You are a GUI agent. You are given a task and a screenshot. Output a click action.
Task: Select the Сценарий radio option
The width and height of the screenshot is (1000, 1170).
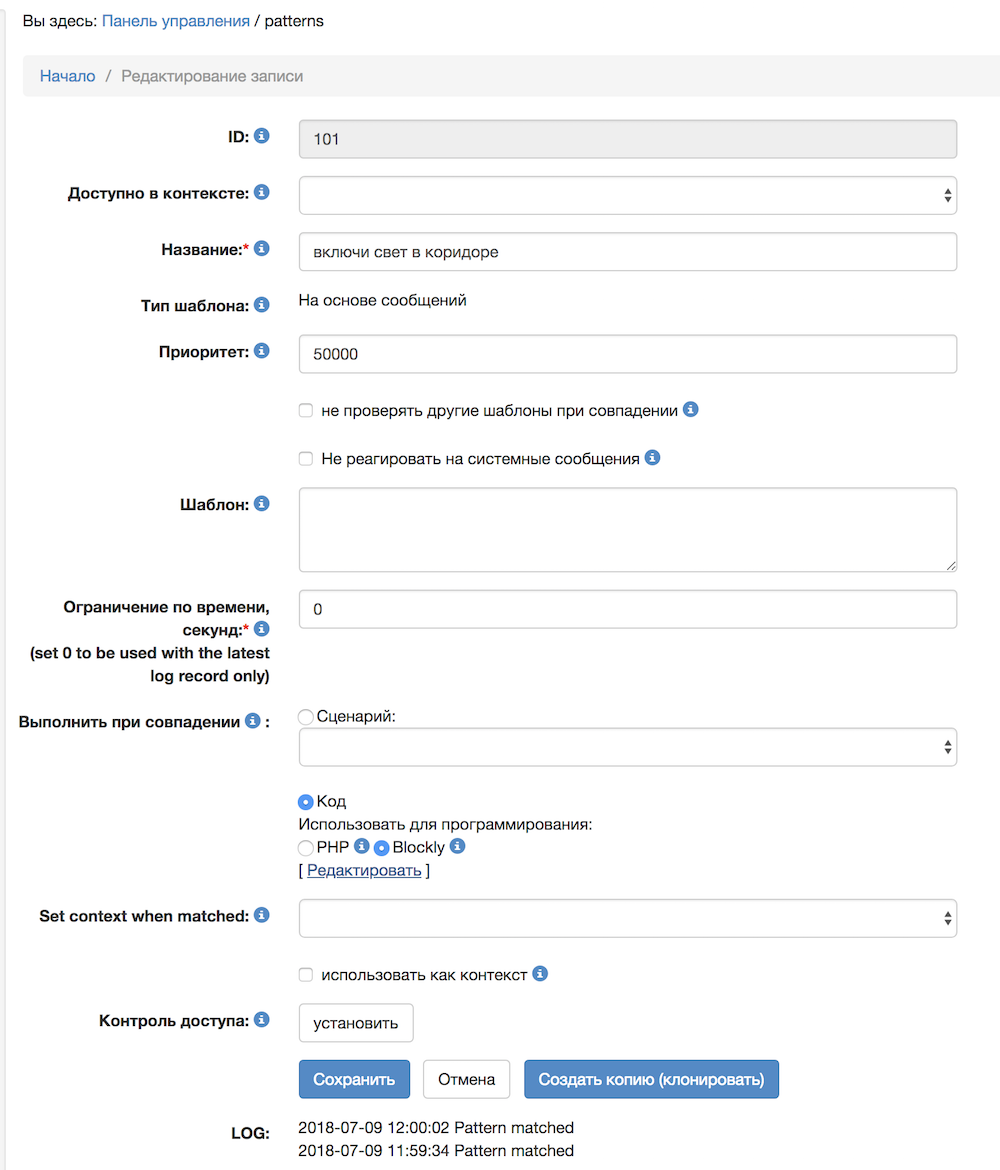coord(305,716)
